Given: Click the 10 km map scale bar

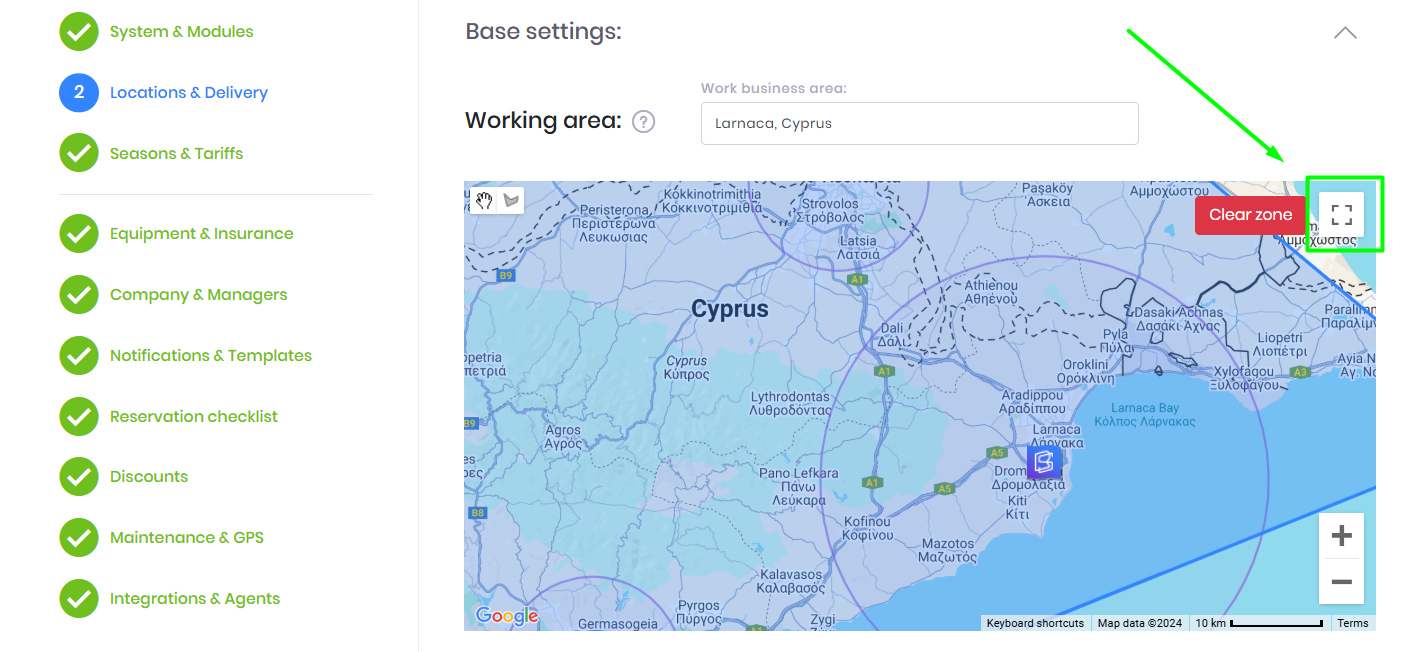Looking at the screenshot, I should click(x=1258, y=623).
